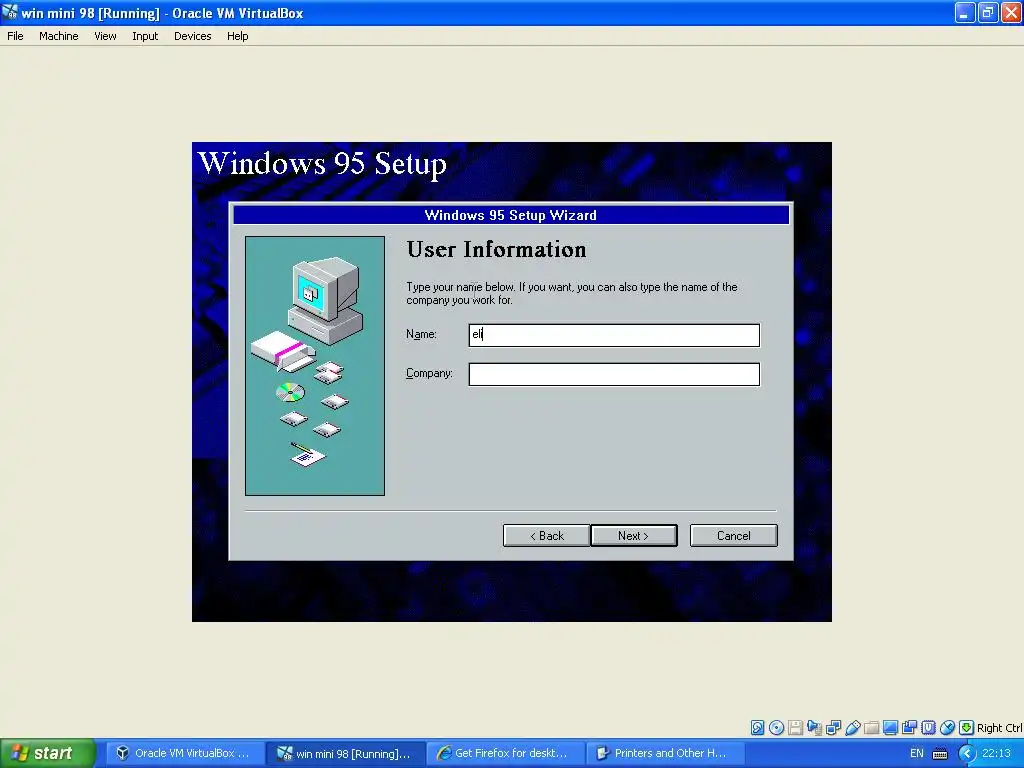This screenshot has height=768, width=1024.
Task: Click the floppy disk status icon
Action: pos(795,728)
